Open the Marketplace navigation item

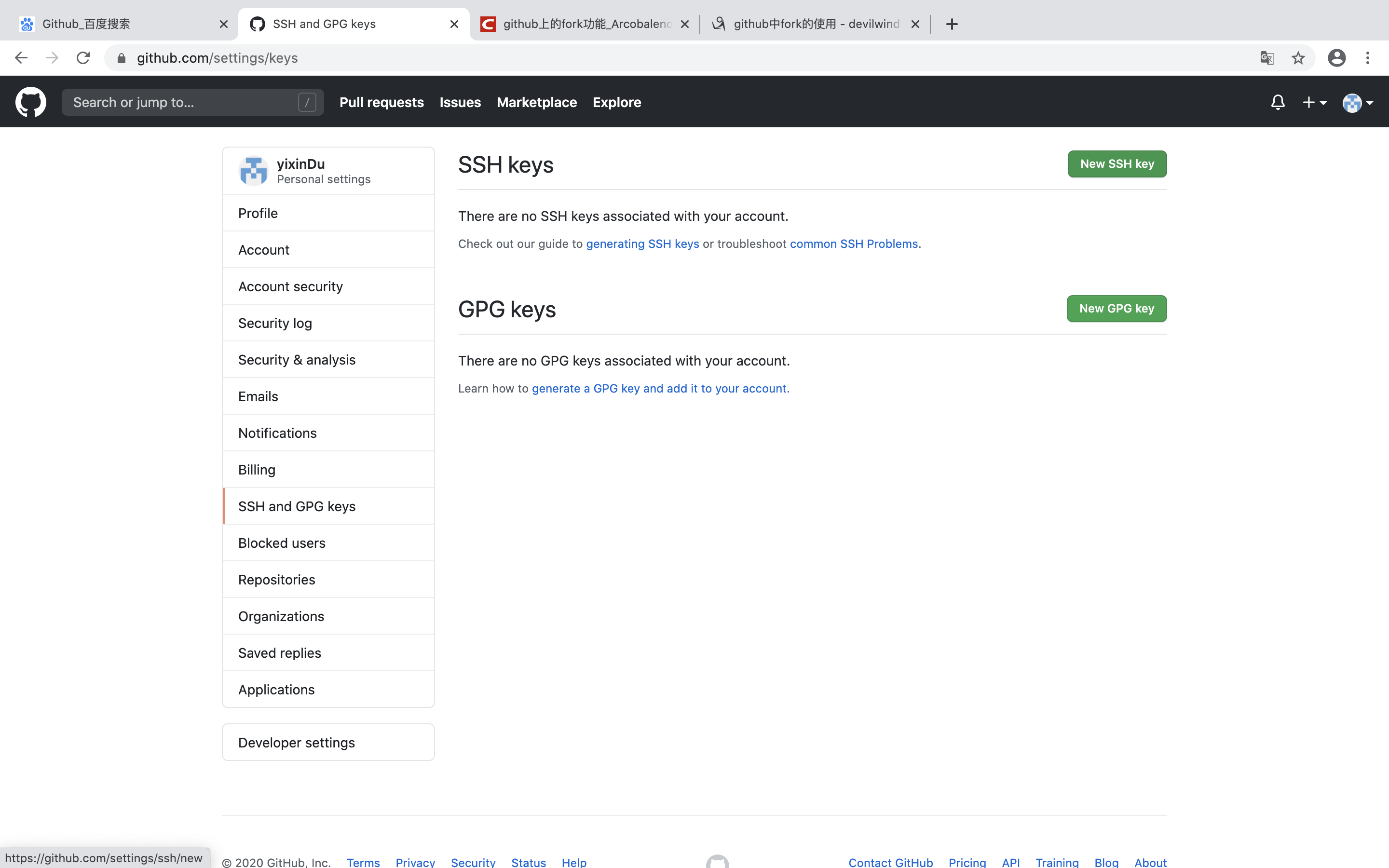coord(536,102)
